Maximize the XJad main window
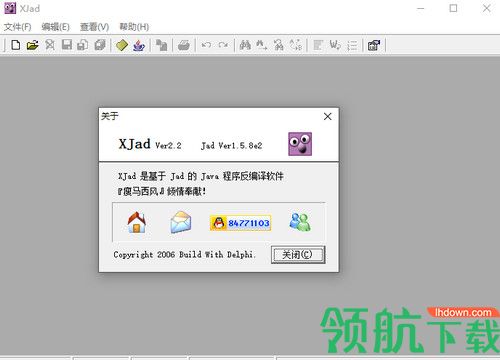This screenshot has width=500, height=360. pos(453,8)
